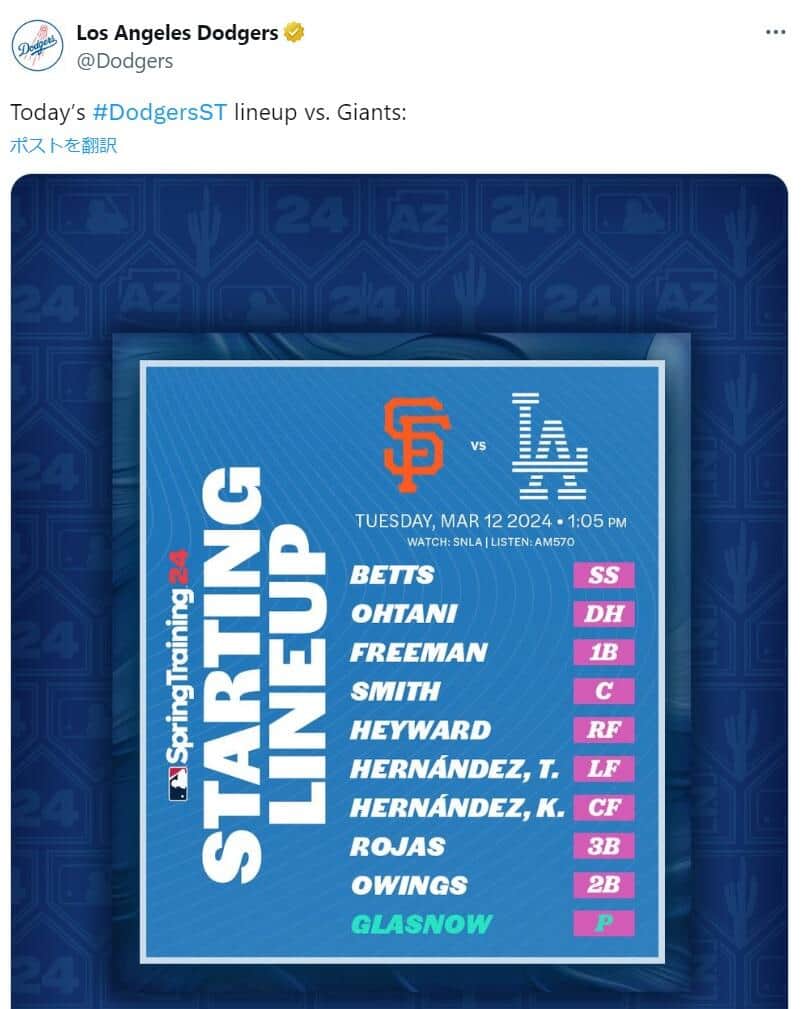The width and height of the screenshot is (801, 1009).
Task: Click the white LA Dodgers logo
Action: coord(550,446)
